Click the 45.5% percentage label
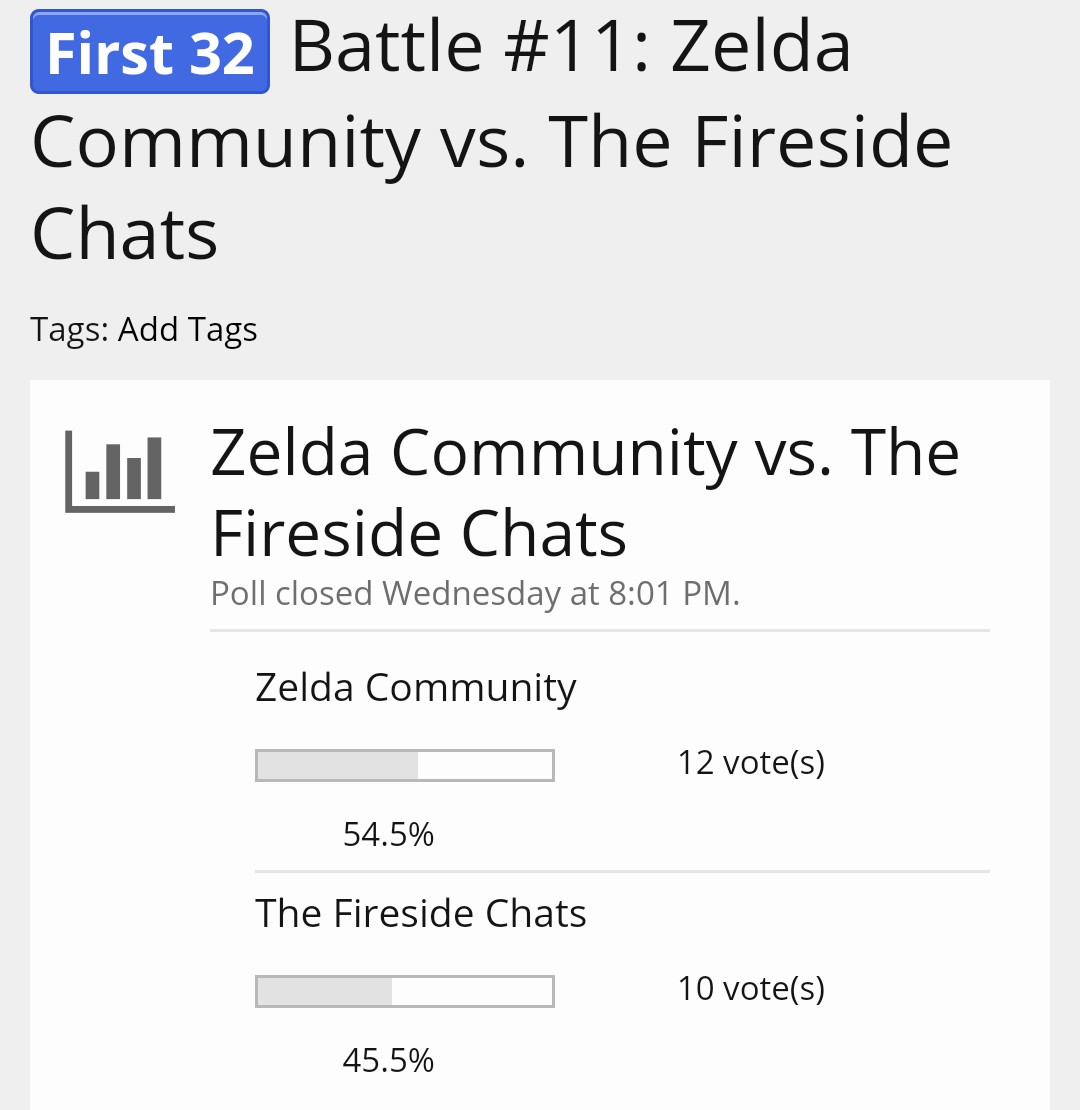Screen dimensions: 1080x1110 (388, 1060)
